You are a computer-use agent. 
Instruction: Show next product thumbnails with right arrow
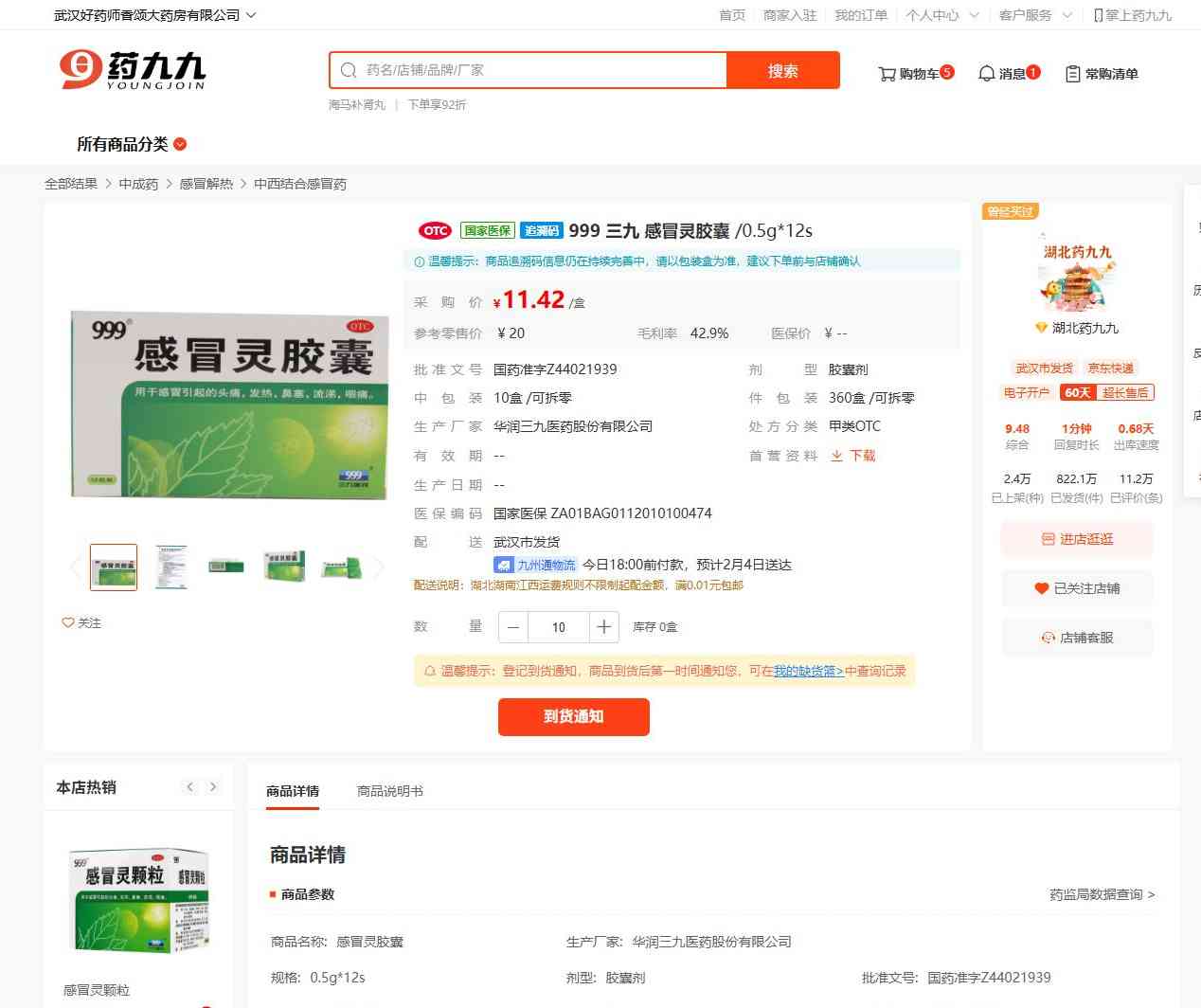pos(379,567)
